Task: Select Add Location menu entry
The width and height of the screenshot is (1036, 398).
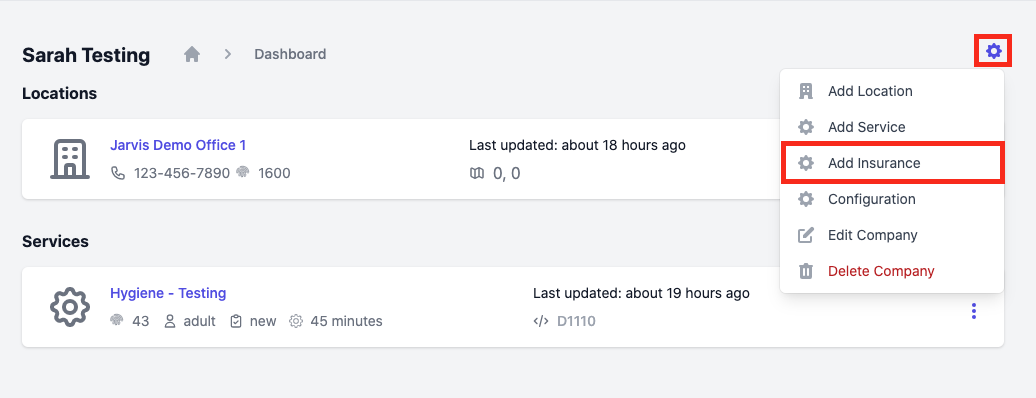Action: pos(892,91)
